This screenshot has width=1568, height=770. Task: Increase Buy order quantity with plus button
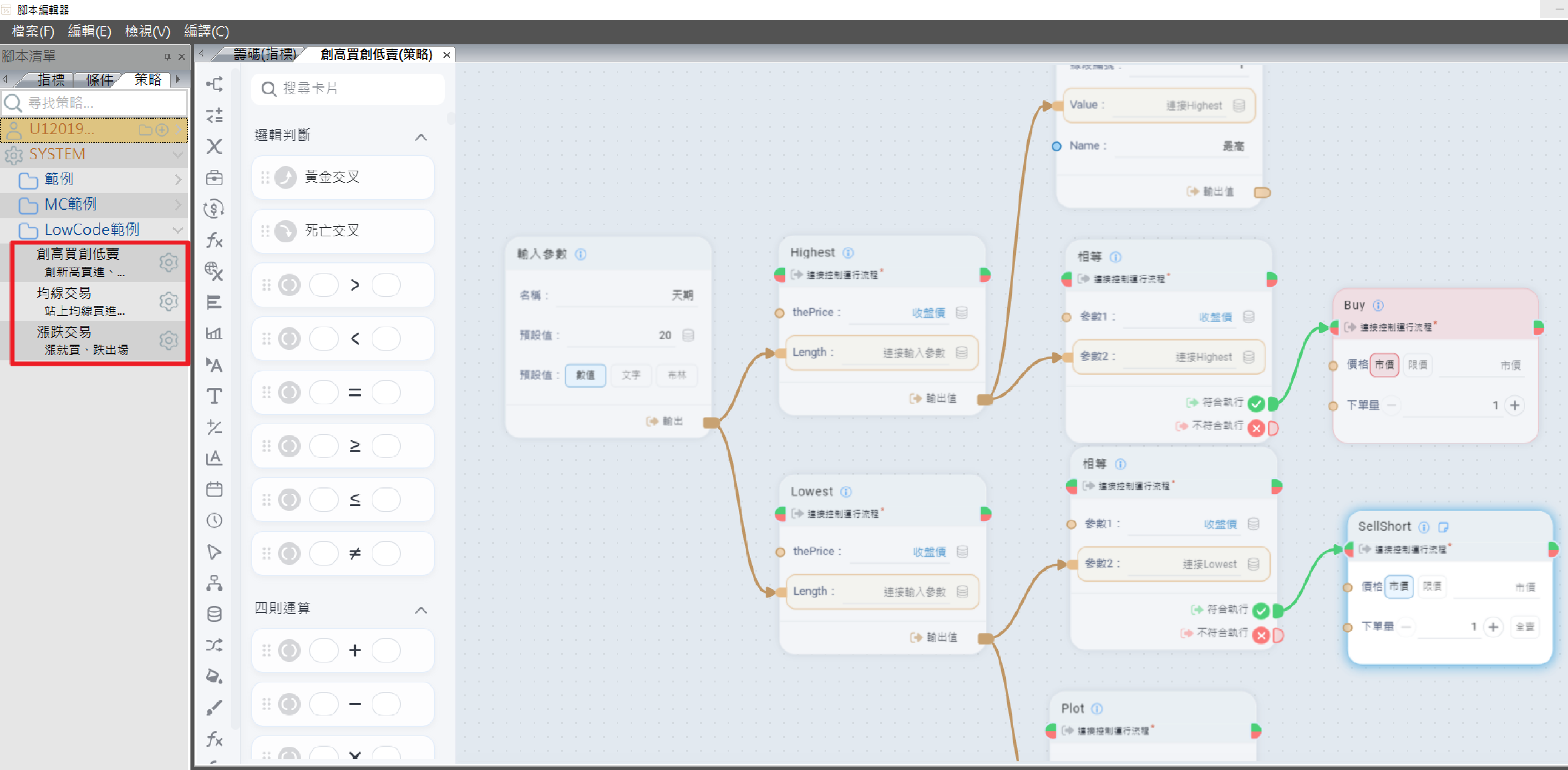pos(1514,405)
